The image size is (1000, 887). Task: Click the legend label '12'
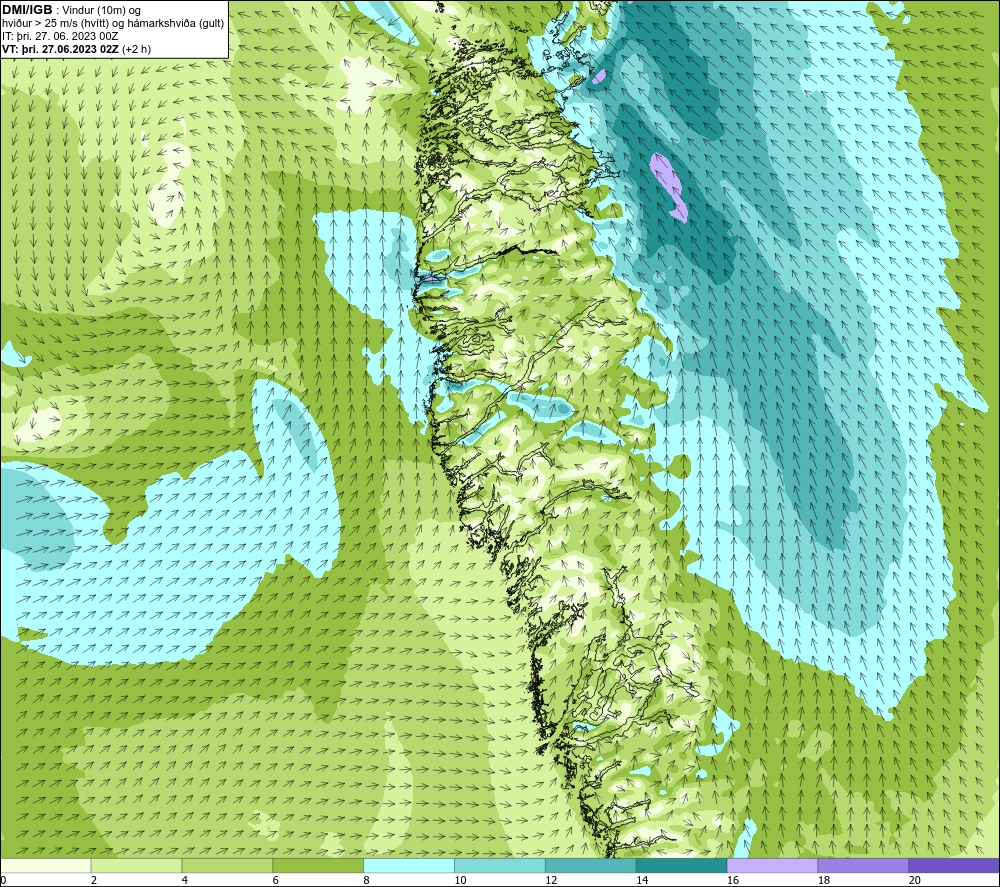pyautogui.click(x=551, y=881)
